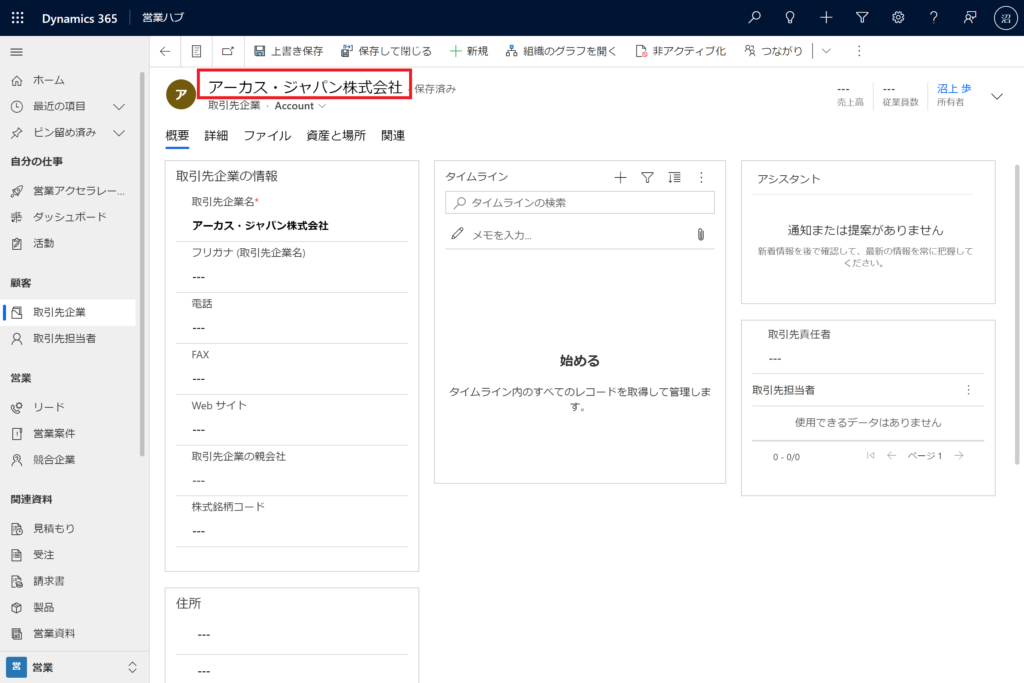Click the advanced find filter icon in header
This screenshot has height=683, width=1024.
tap(862, 17)
